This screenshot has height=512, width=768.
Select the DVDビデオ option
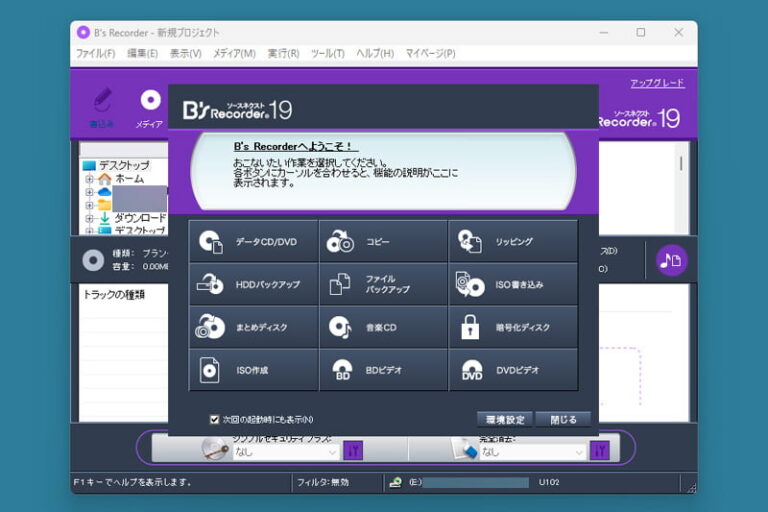pyautogui.click(x=513, y=370)
